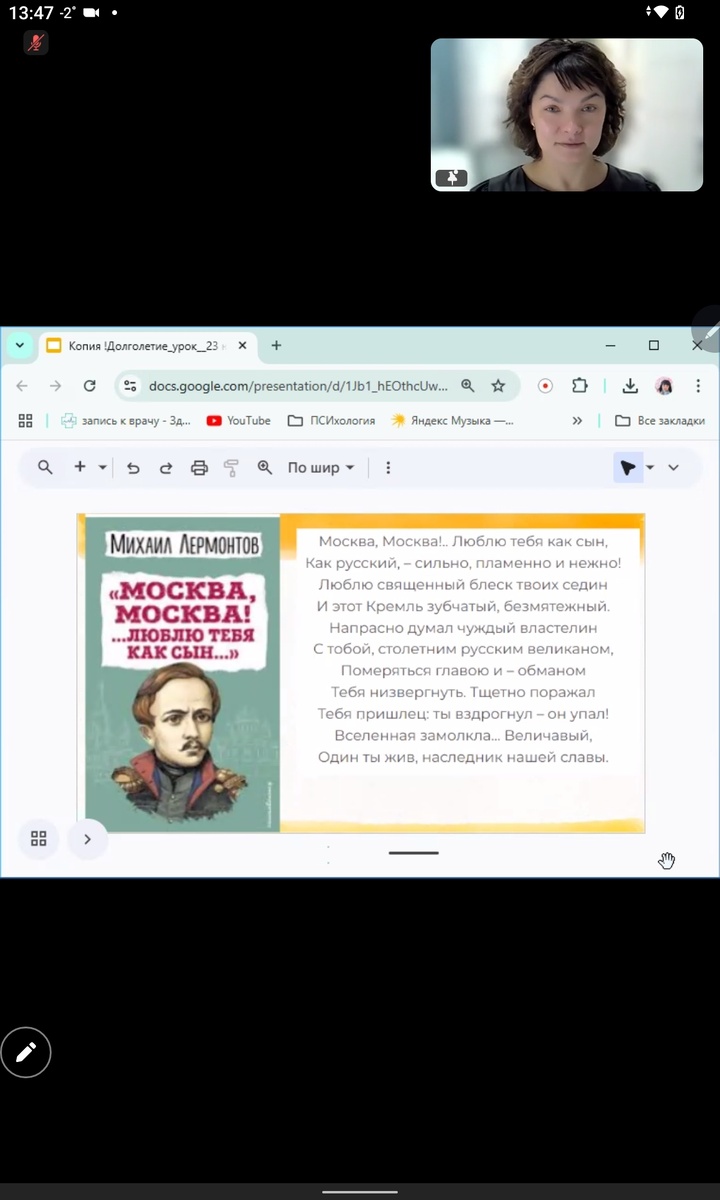Viewport: 720px width, 1200px height.
Task: Open grid view of slides
Action: coord(39,839)
